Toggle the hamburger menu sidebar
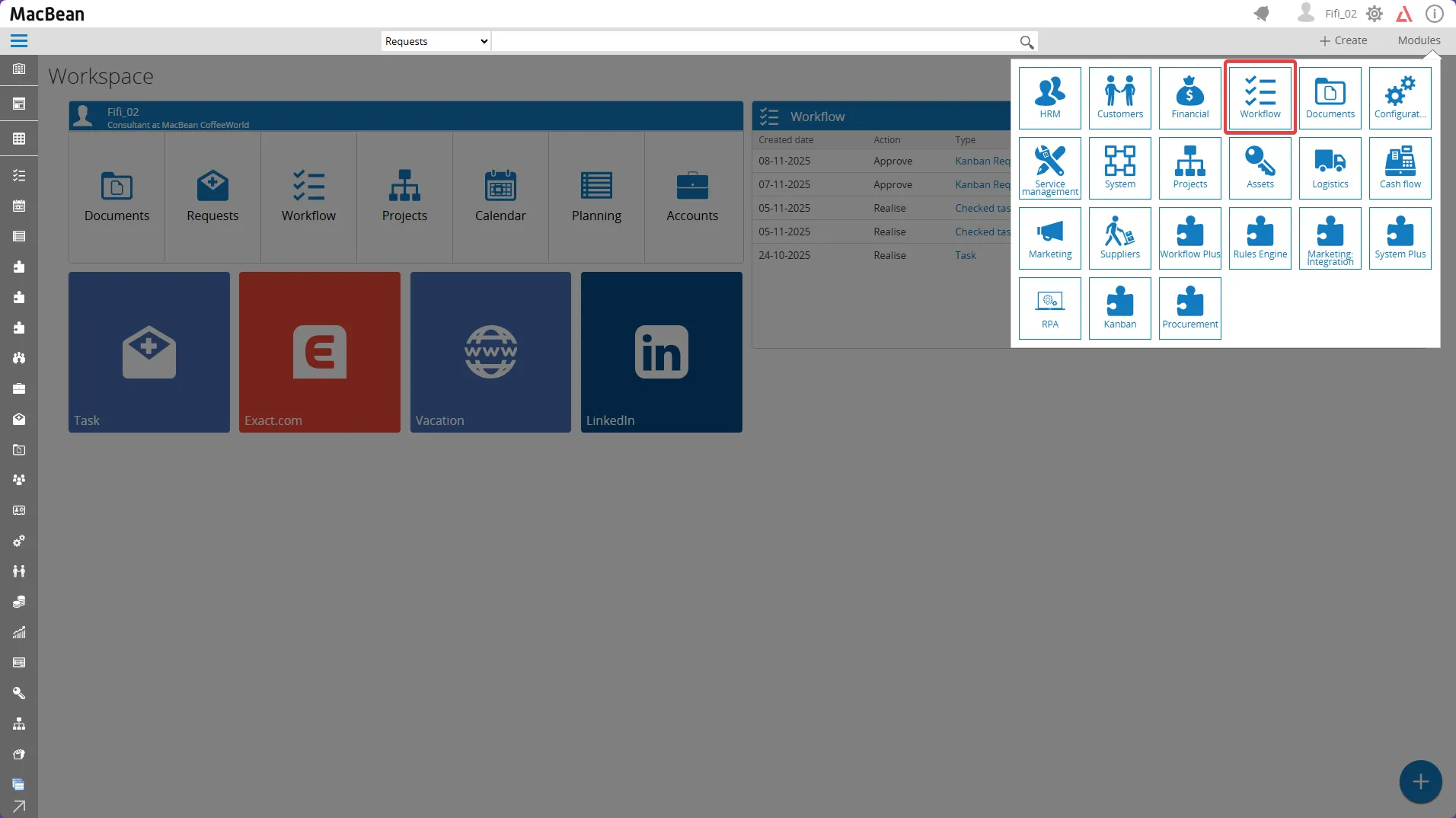 coord(19,41)
